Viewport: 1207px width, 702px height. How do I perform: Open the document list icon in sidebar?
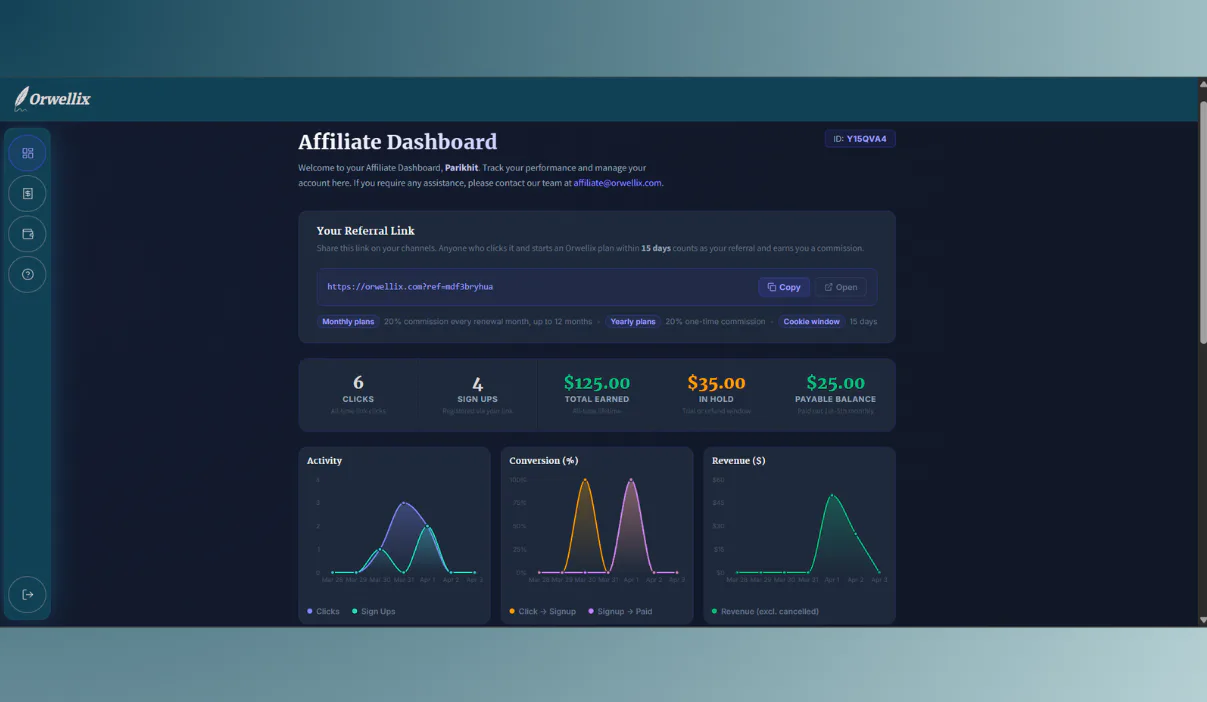tap(27, 193)
